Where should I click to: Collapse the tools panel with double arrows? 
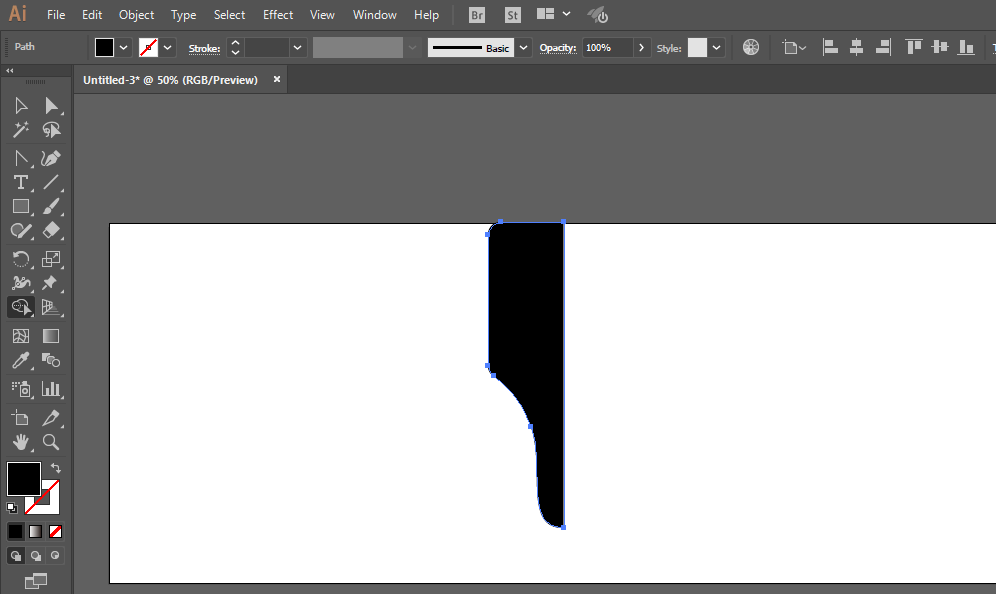10,71
